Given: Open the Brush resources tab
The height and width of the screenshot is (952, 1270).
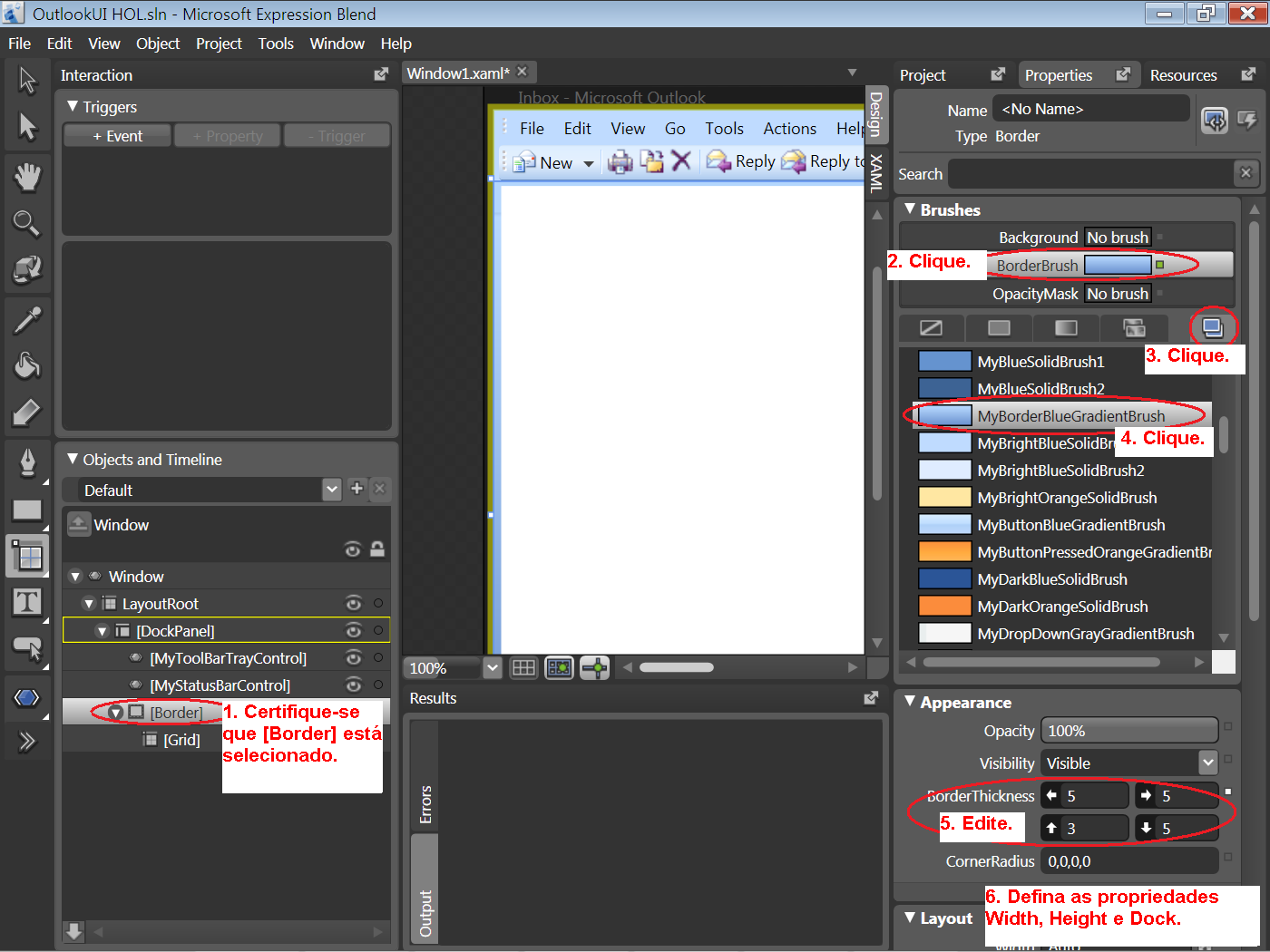Looking at the screenshot, I should click(1213, 327).
